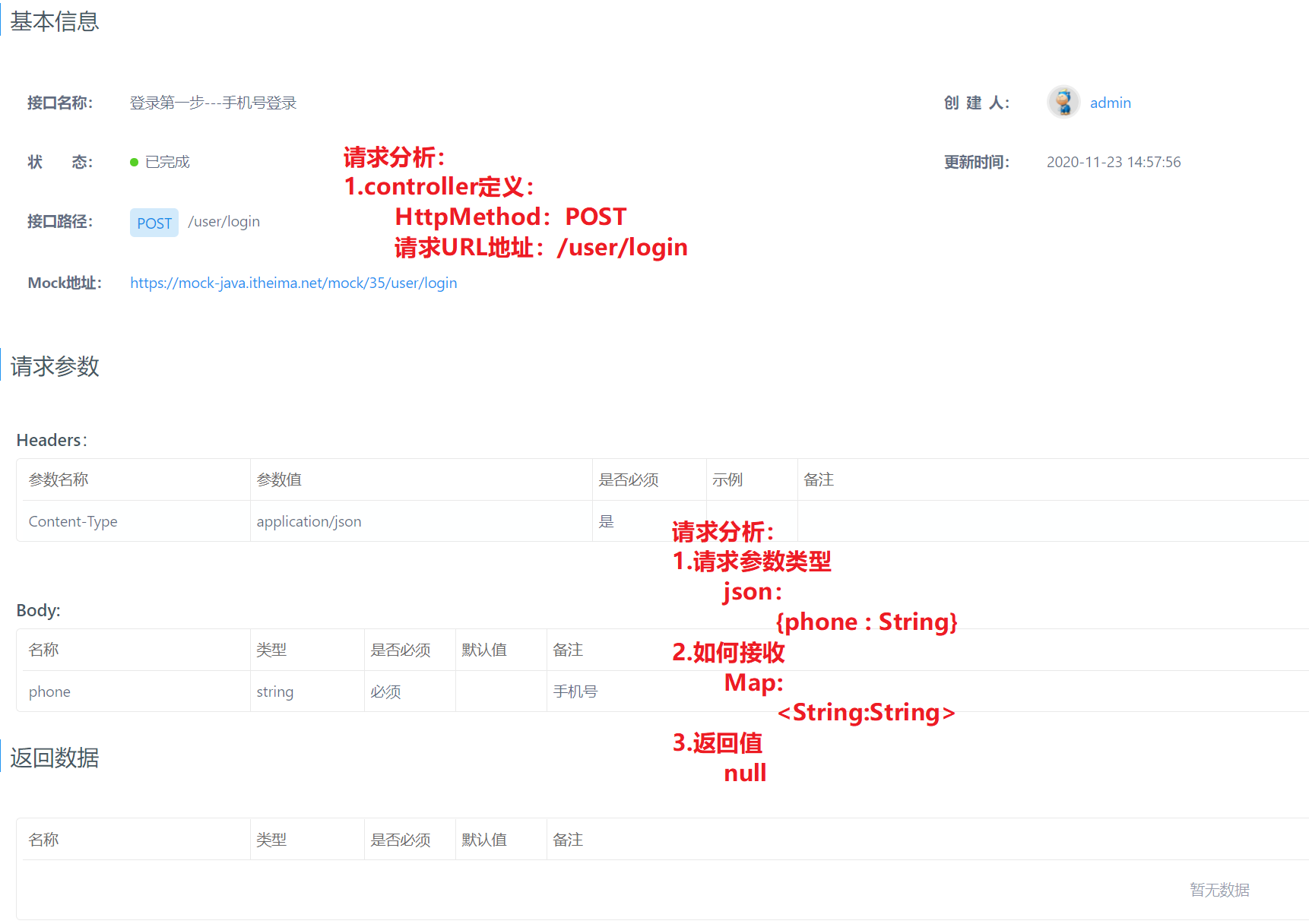This screenshot has width=1309, height=924.
Task: Click 备注 header in Headers table
Action: click(819, 479)
